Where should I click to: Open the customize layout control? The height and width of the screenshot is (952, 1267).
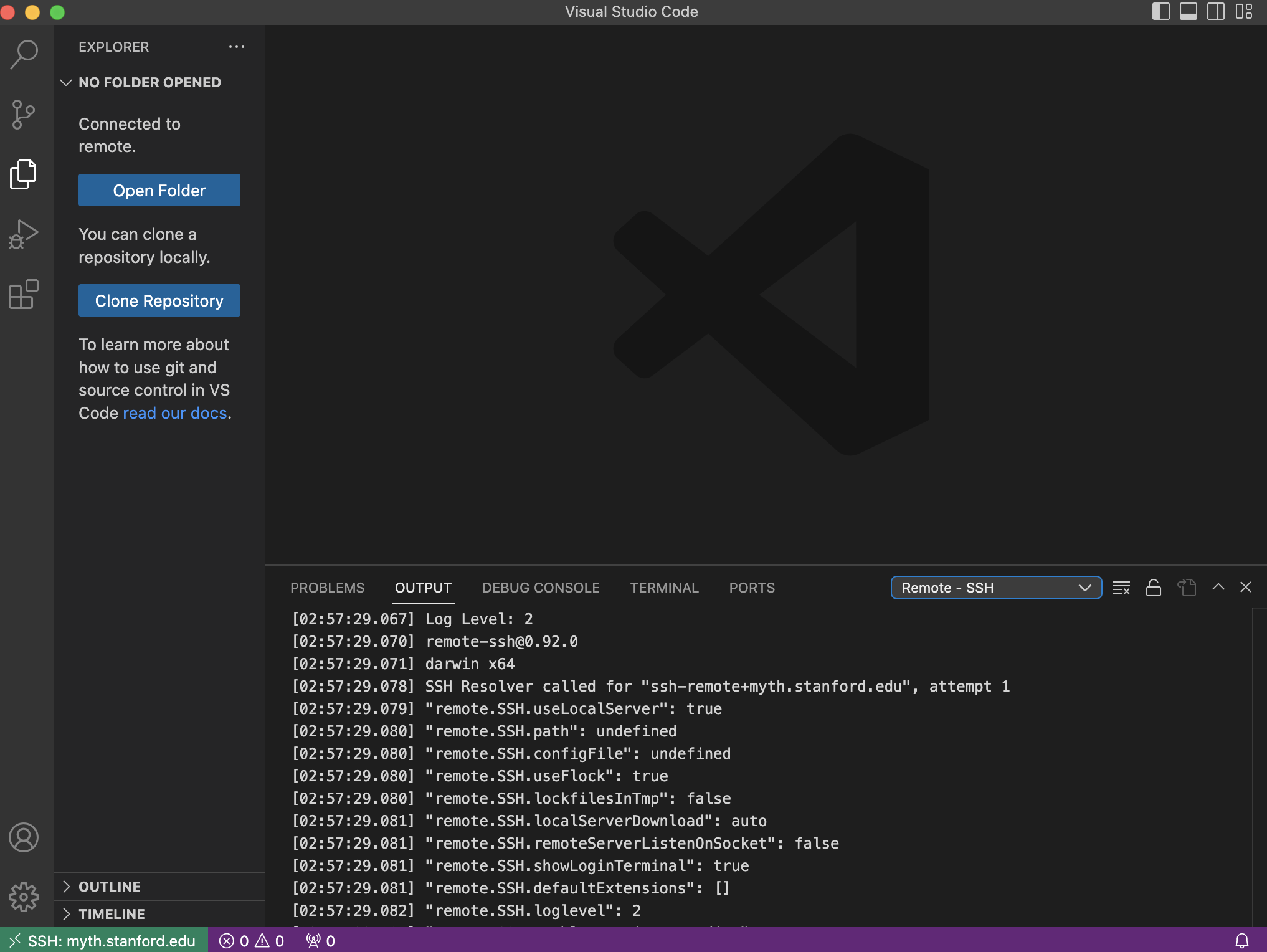1244,12
